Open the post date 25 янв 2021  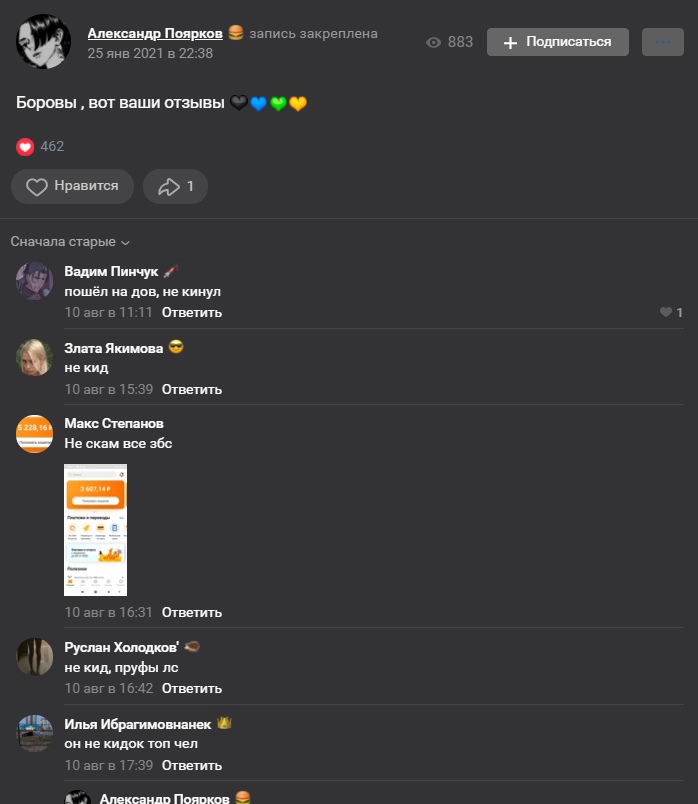pyautogui.click(x=150, y=53)
